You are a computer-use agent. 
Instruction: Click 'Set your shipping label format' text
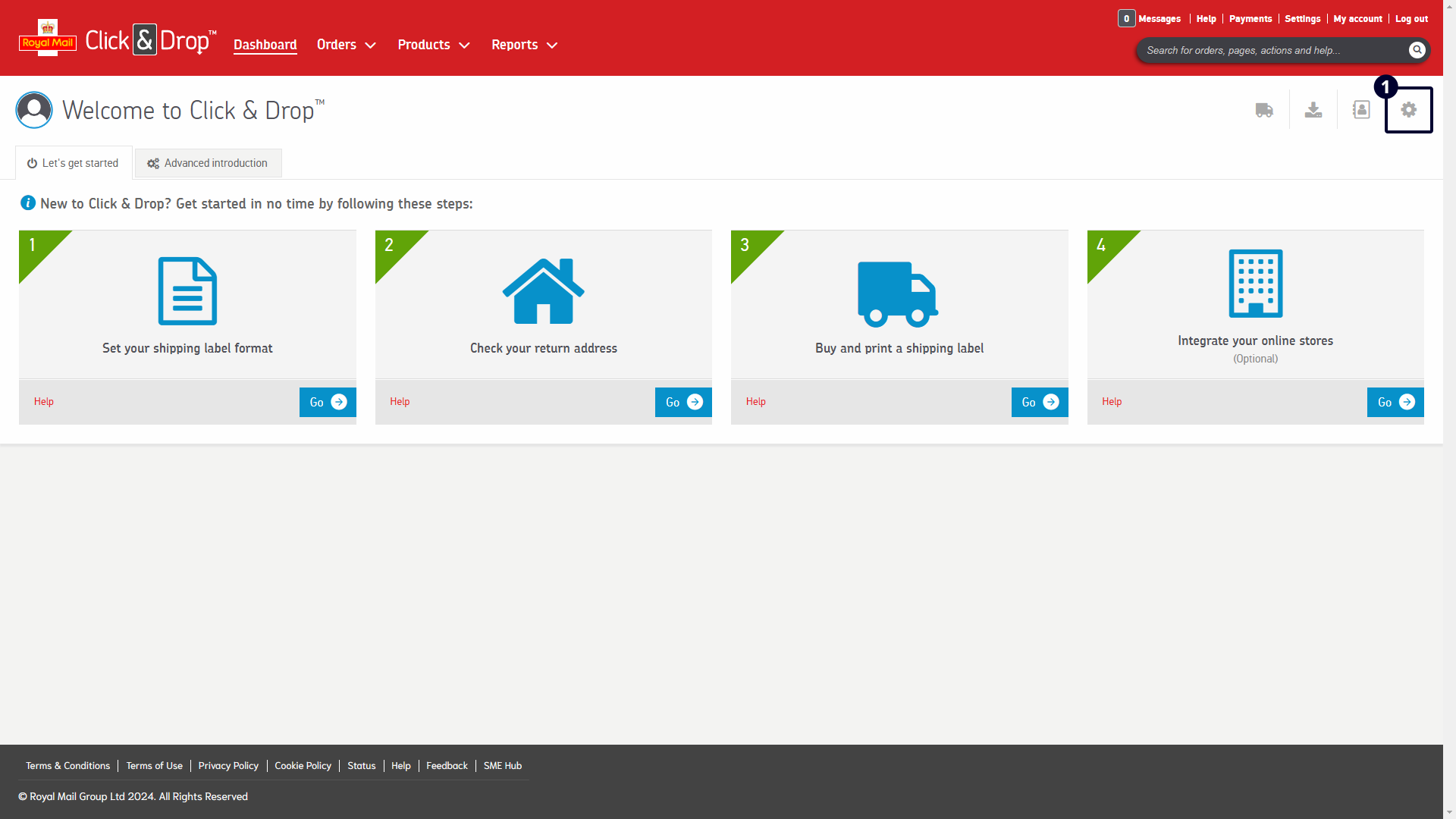pos(187,348)
